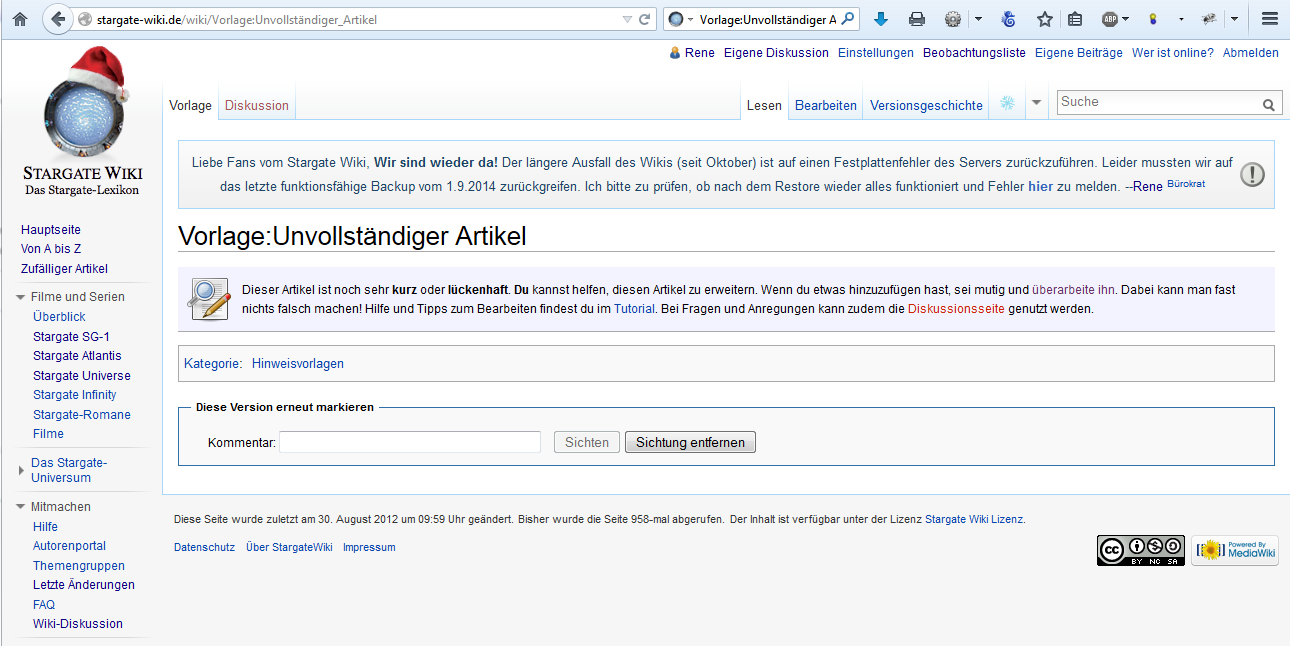
Task: Click into the Kommentar text field
Action: pos(409,442)
